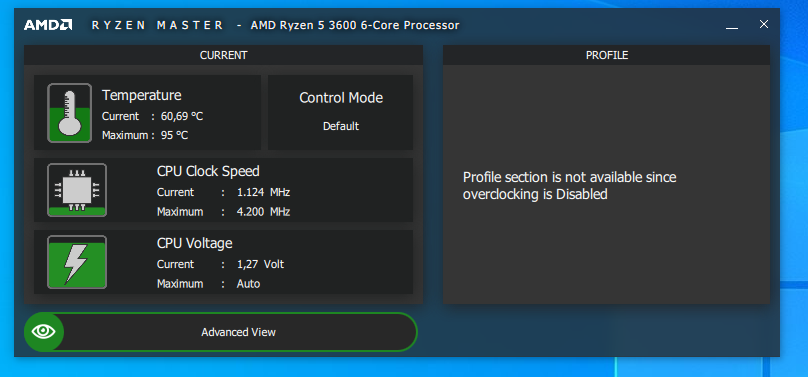Viewport: 808px width, 377px height.
Task: Click the thermometer temperature icon
Action: click(70, 113)
